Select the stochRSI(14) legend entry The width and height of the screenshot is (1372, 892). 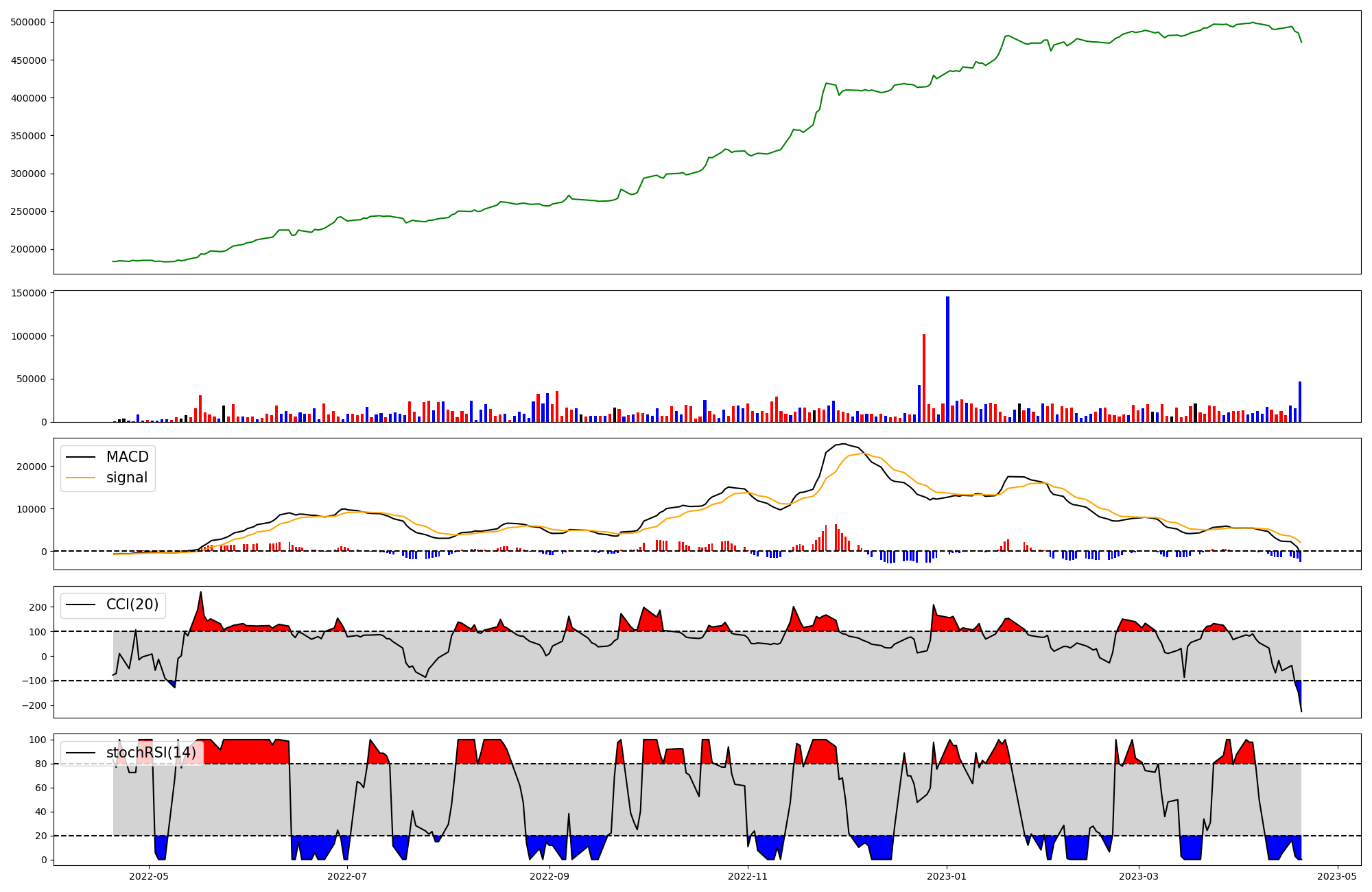(151, 753)
